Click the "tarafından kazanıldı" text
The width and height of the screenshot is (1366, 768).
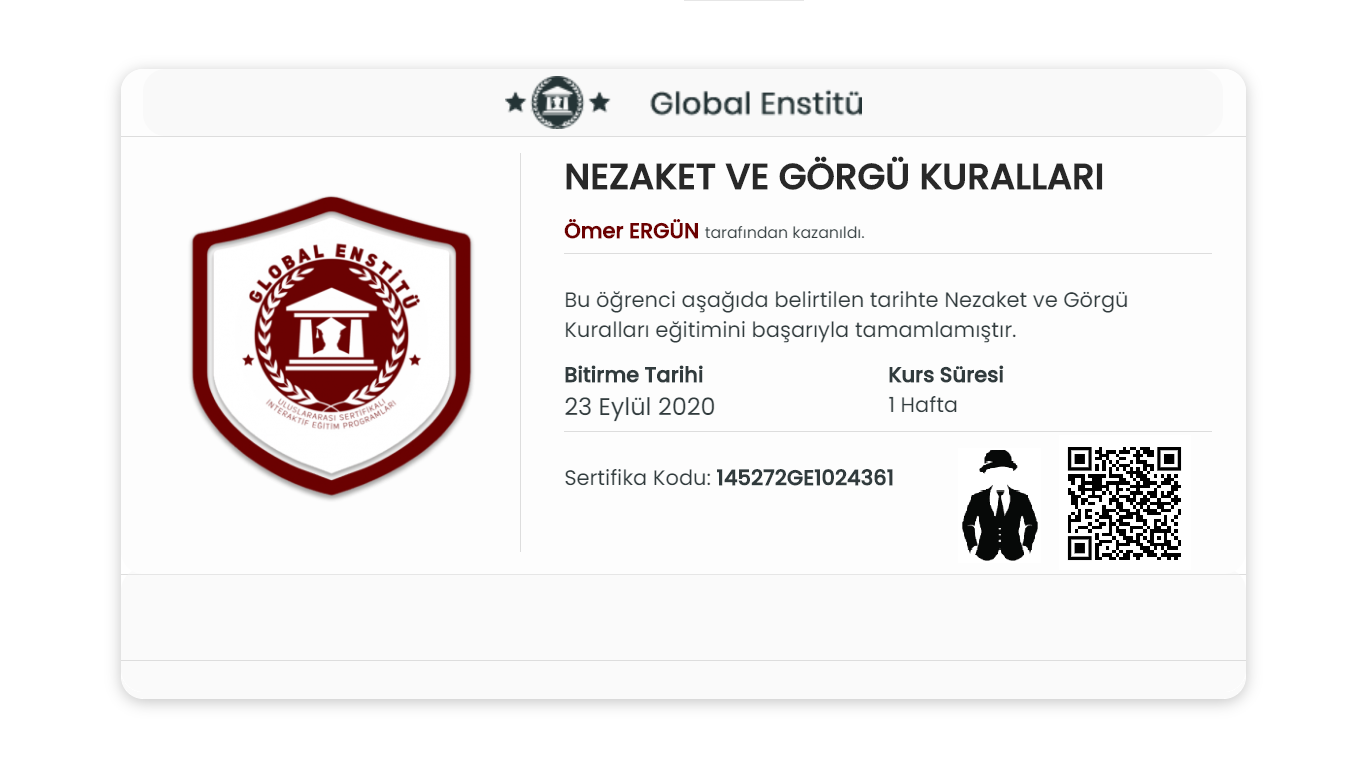point(785,233)
